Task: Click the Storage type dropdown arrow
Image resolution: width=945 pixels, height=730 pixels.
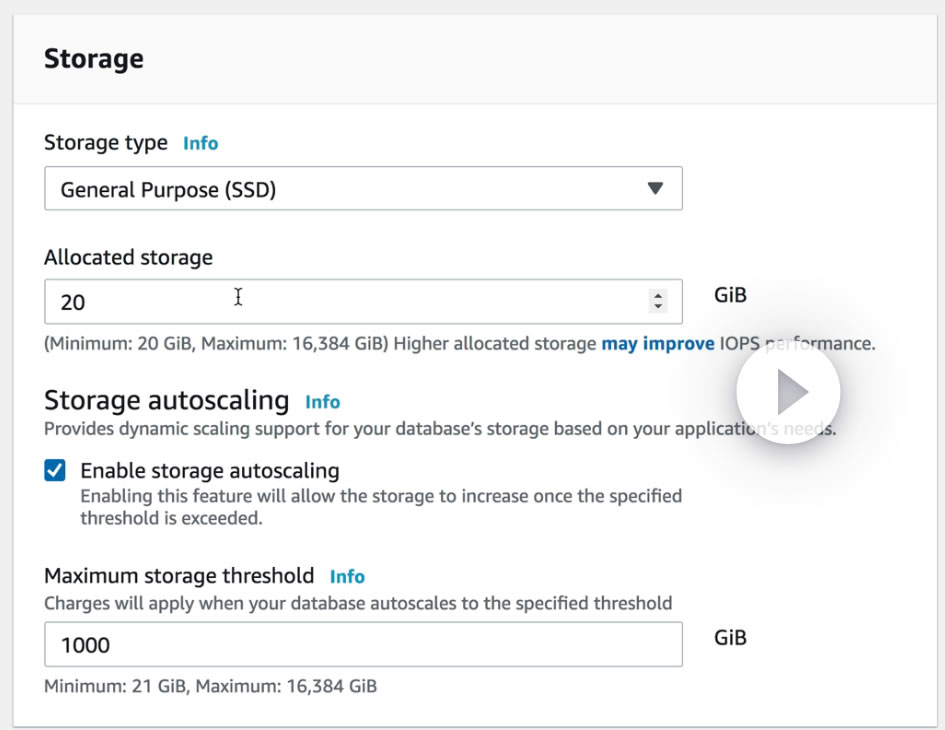Action: pyautogui.click(x=655, y=188)
